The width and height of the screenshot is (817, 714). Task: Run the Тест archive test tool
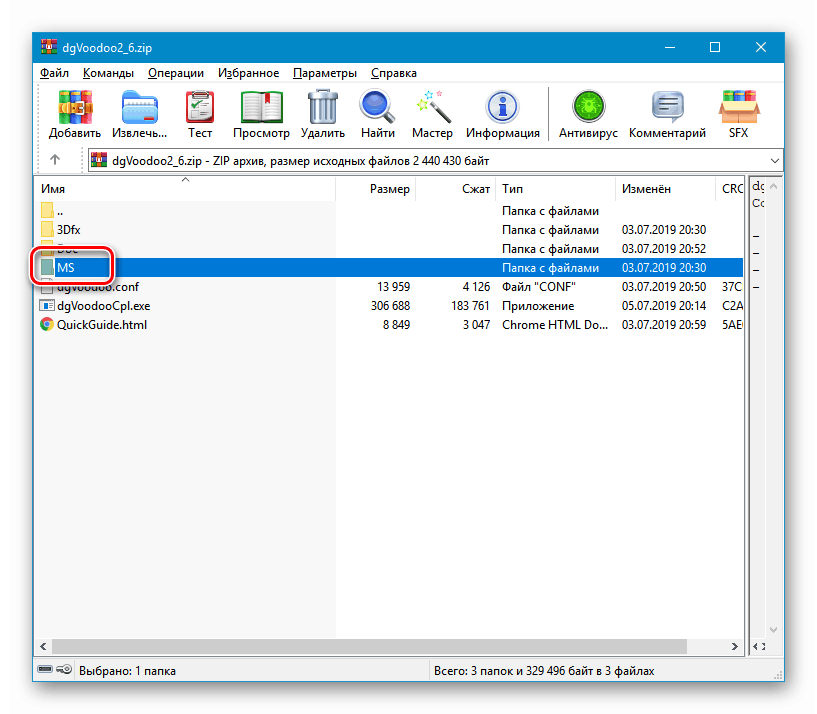click(x=200, y=114)
